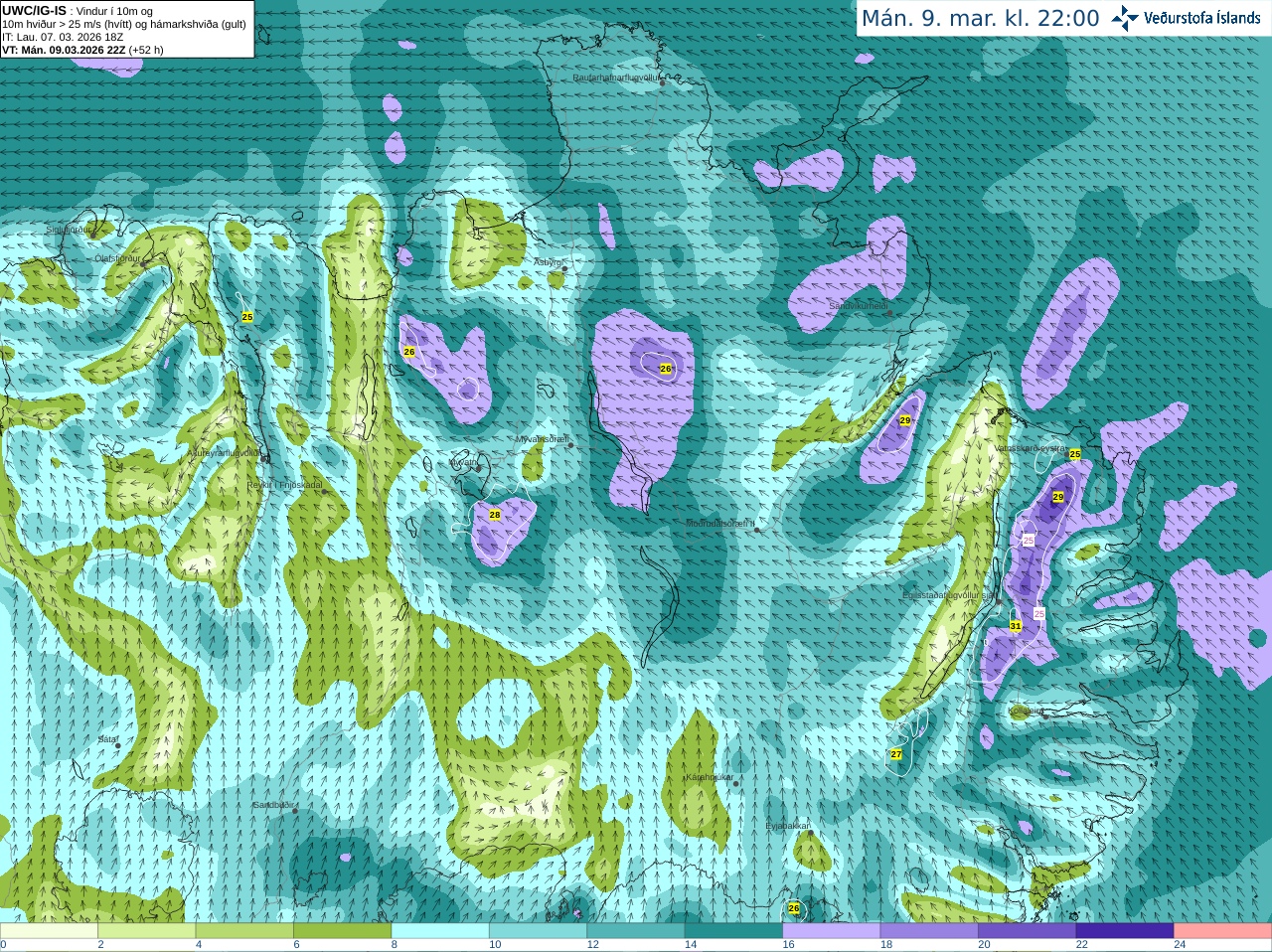The height and width of the screenshot is (952, 1272).
Task: Select the Egilsstaðaflugvöllur station label
Action: tap(948, 595)
